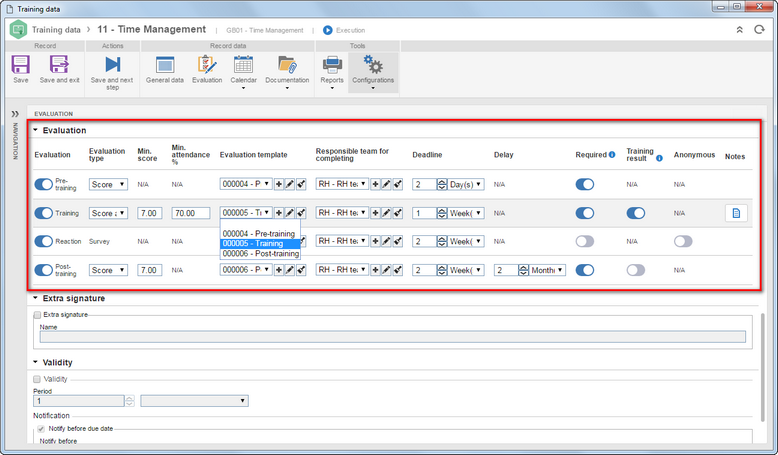The image size is (778, 455).
Task: Enable Anonymous for the Reaction row
Action: click(683, 242)
